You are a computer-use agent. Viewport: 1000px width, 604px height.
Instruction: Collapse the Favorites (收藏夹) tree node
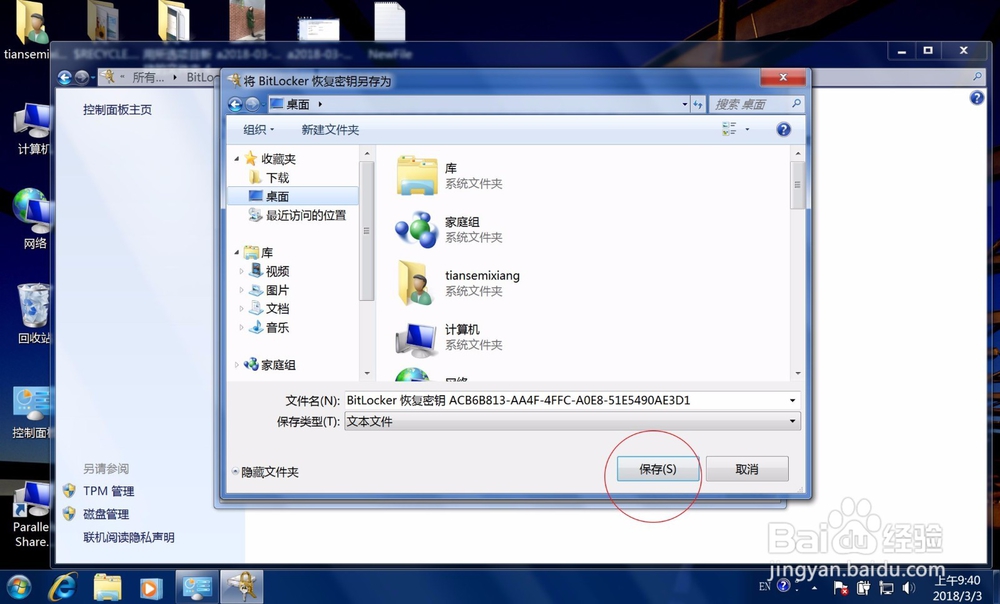pos(237,158)
